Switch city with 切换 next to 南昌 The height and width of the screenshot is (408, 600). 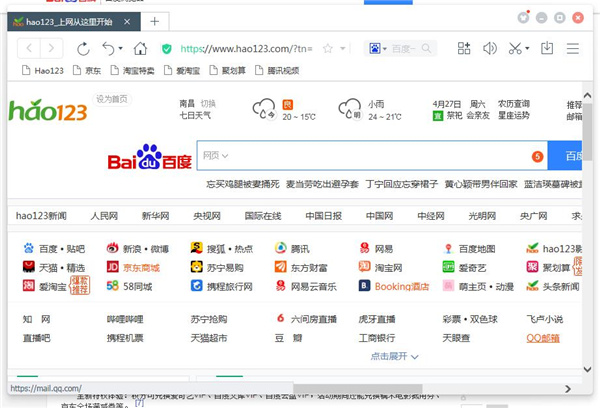(208, 104)
